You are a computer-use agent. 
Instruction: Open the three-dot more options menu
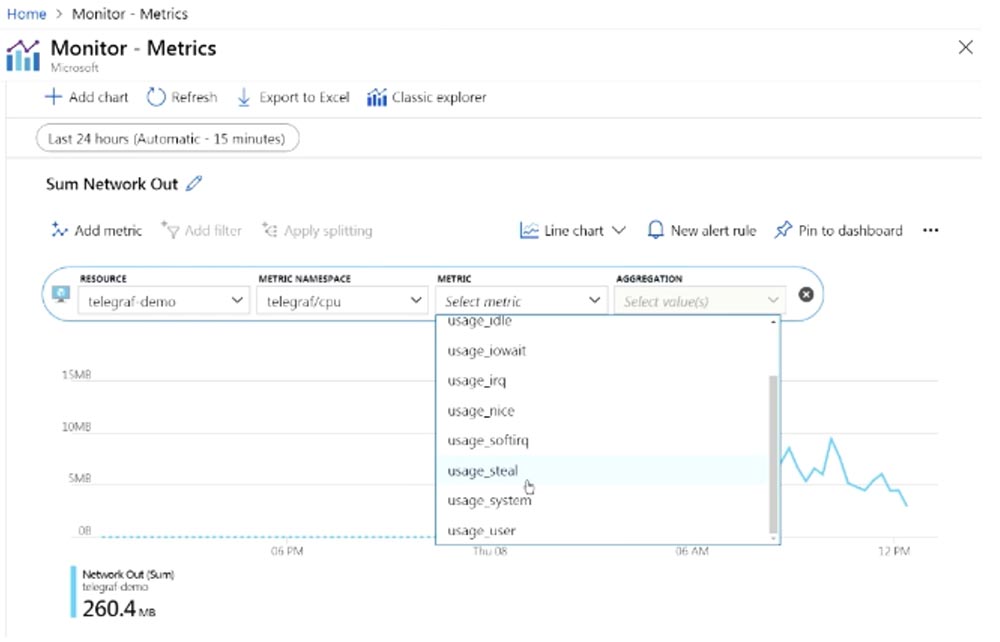point(931,231)
